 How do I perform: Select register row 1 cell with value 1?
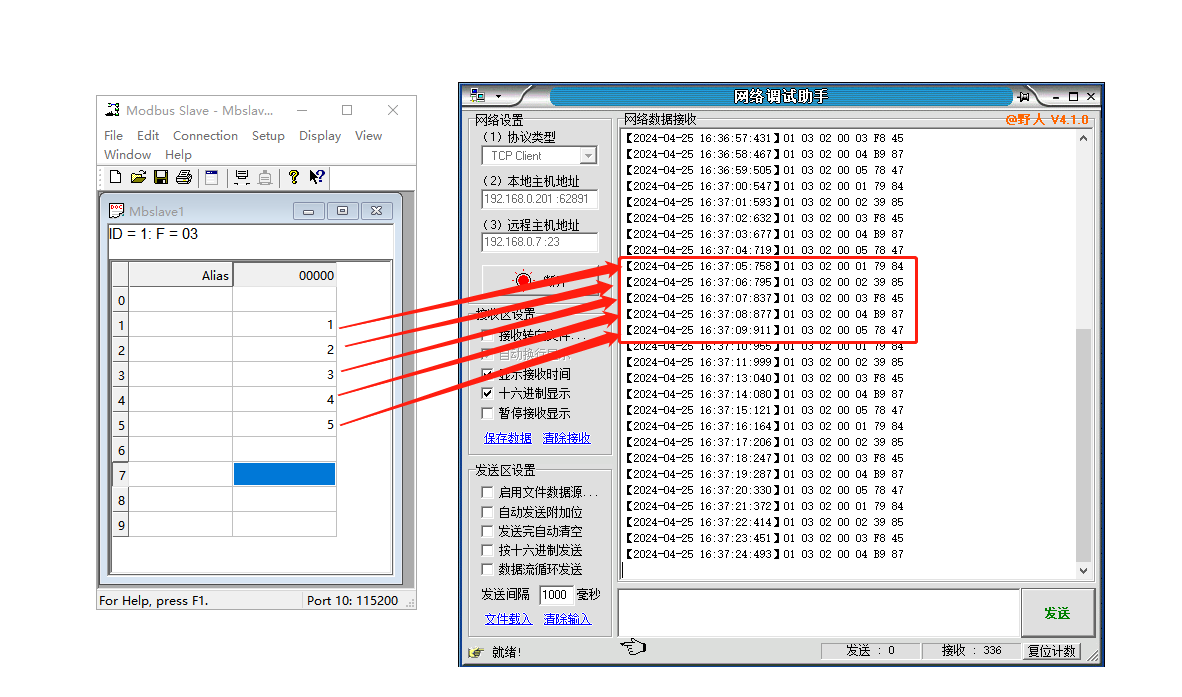284,325
